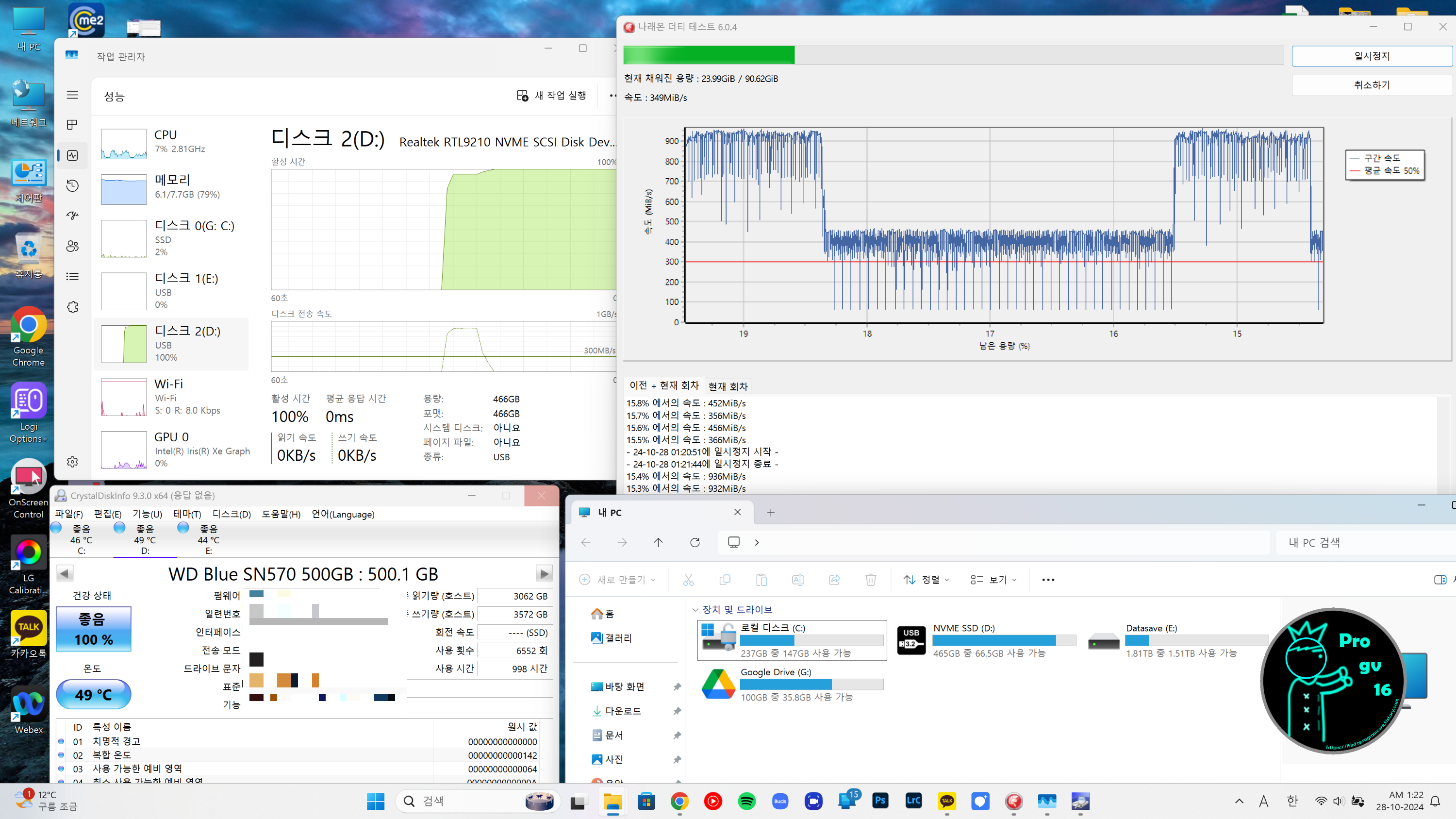Open the 정렬 sort dropdown
Screen dimensions: 1456x819
[927, 579]
